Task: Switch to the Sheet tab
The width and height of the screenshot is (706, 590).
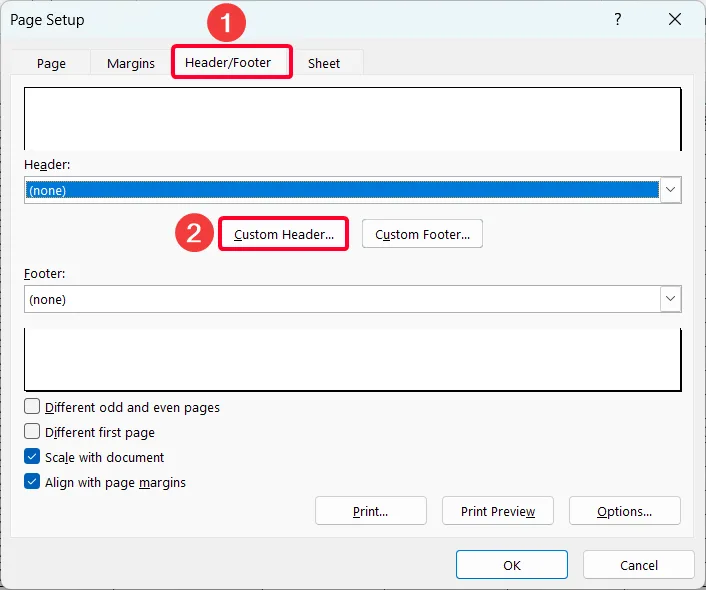Action: [324, 63]
